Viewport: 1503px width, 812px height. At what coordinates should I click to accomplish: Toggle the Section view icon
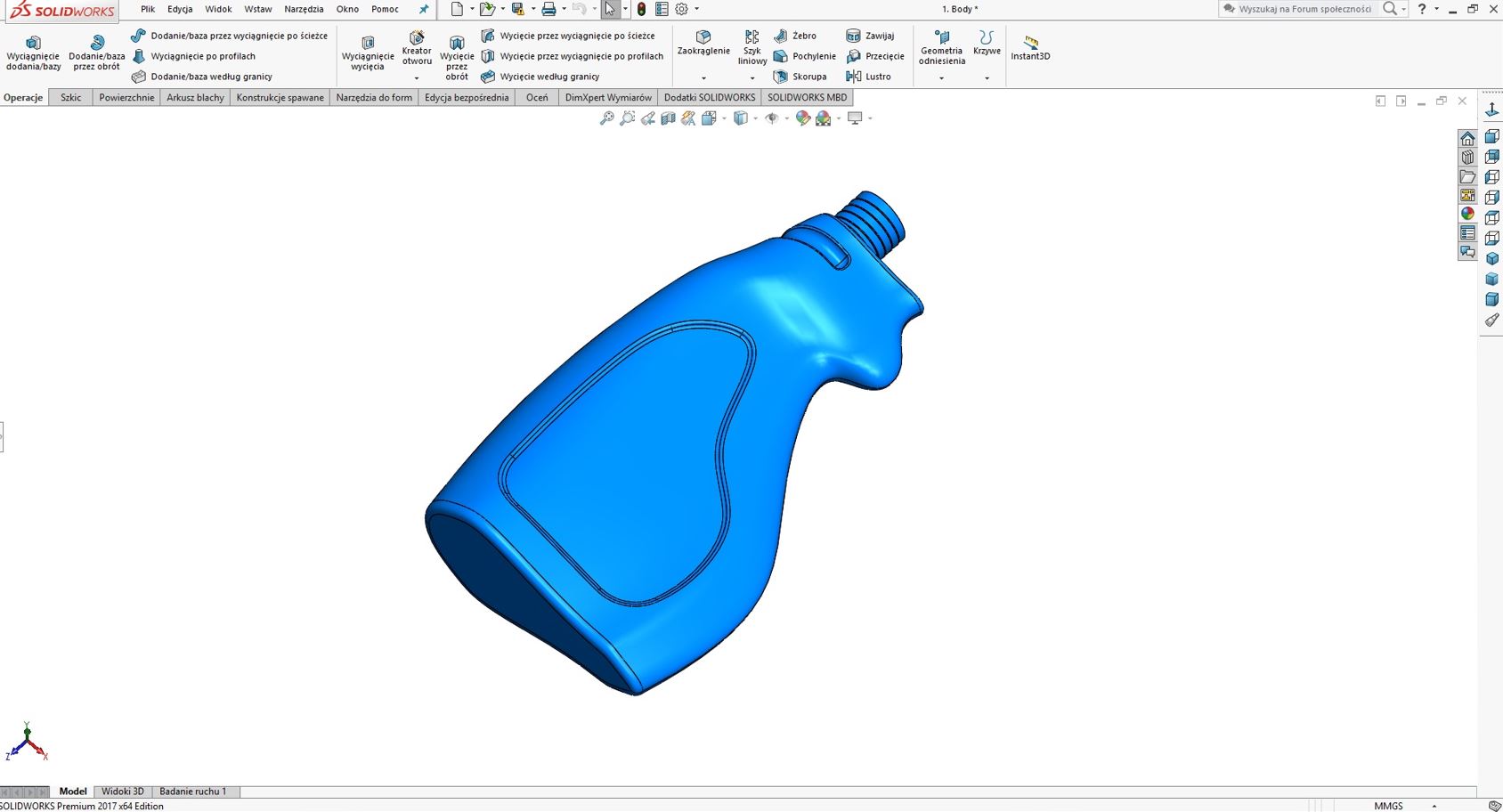668,118
